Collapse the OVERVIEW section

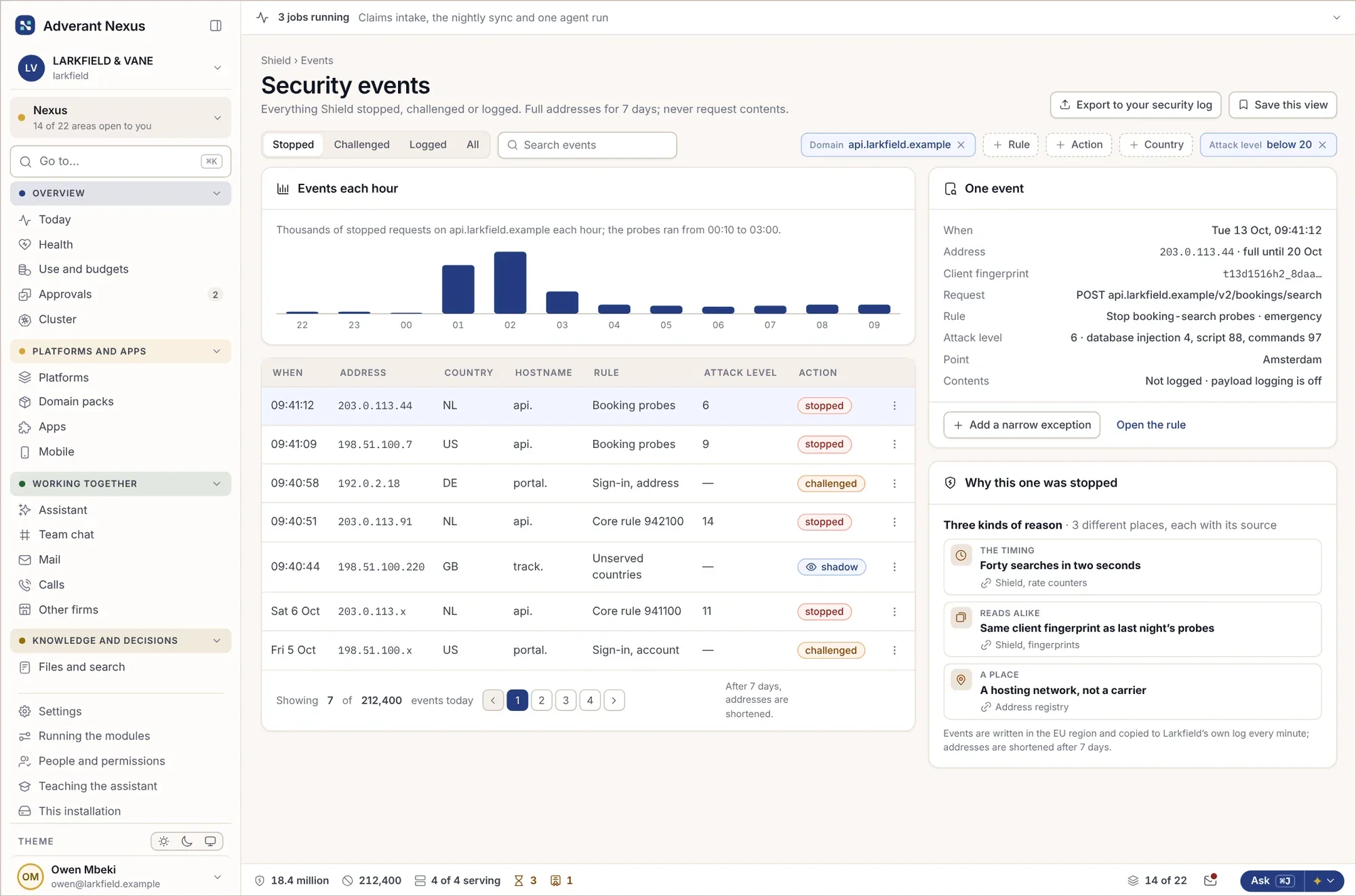[217, 194]
